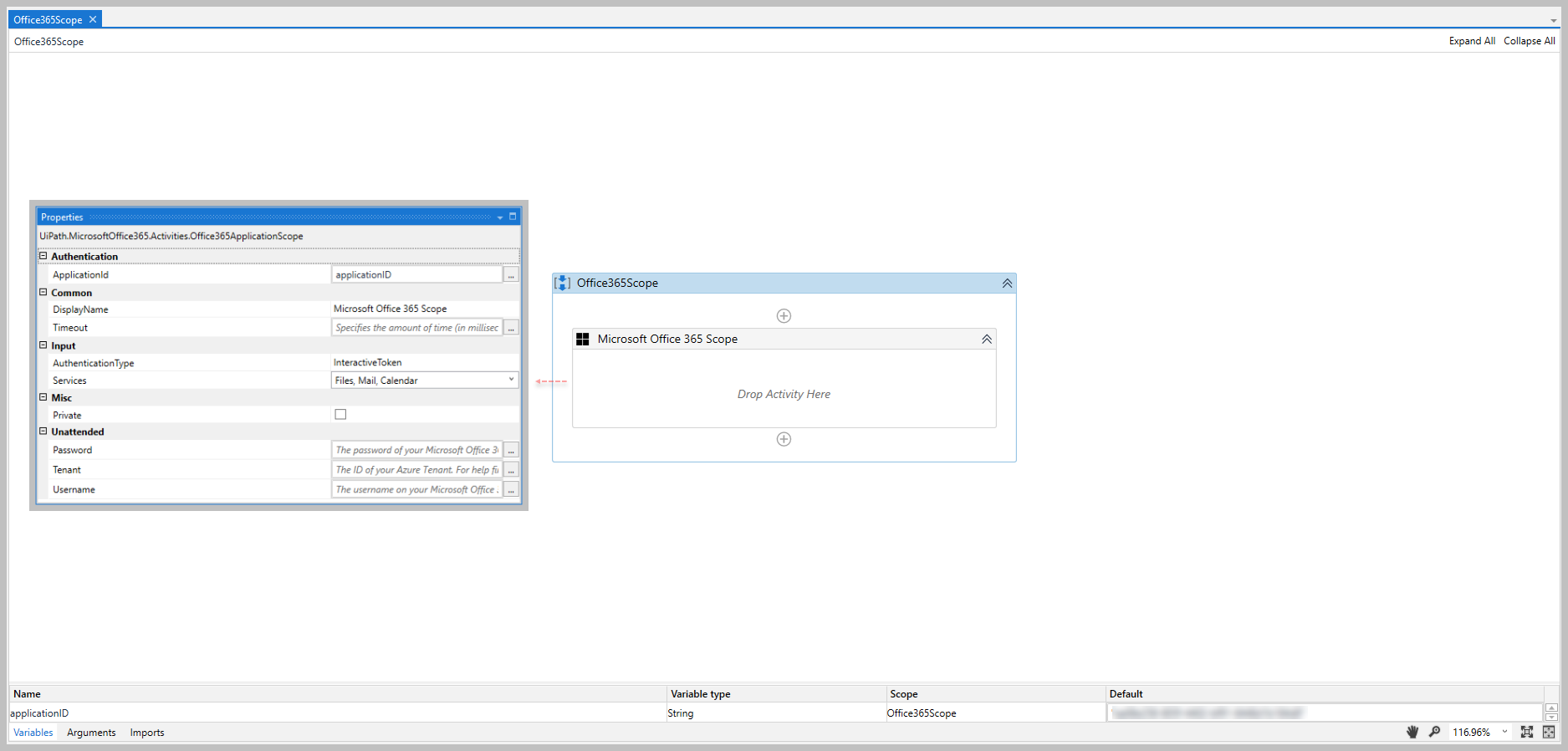Collapse the Common category
The image size is (1568, 751).
point(43,292)
